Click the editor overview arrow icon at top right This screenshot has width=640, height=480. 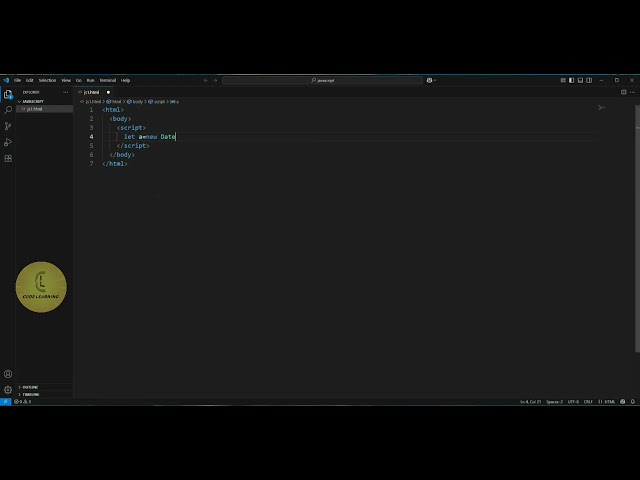coord(601,108)
